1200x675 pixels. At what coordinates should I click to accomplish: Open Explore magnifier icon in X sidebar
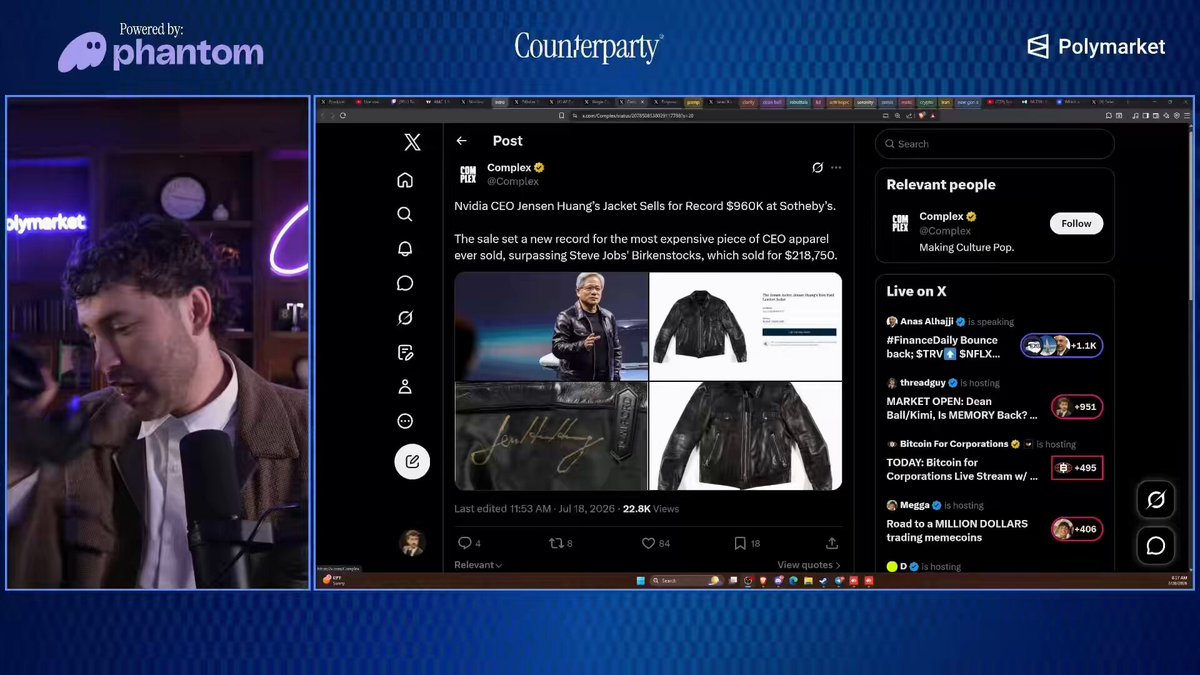405,214
